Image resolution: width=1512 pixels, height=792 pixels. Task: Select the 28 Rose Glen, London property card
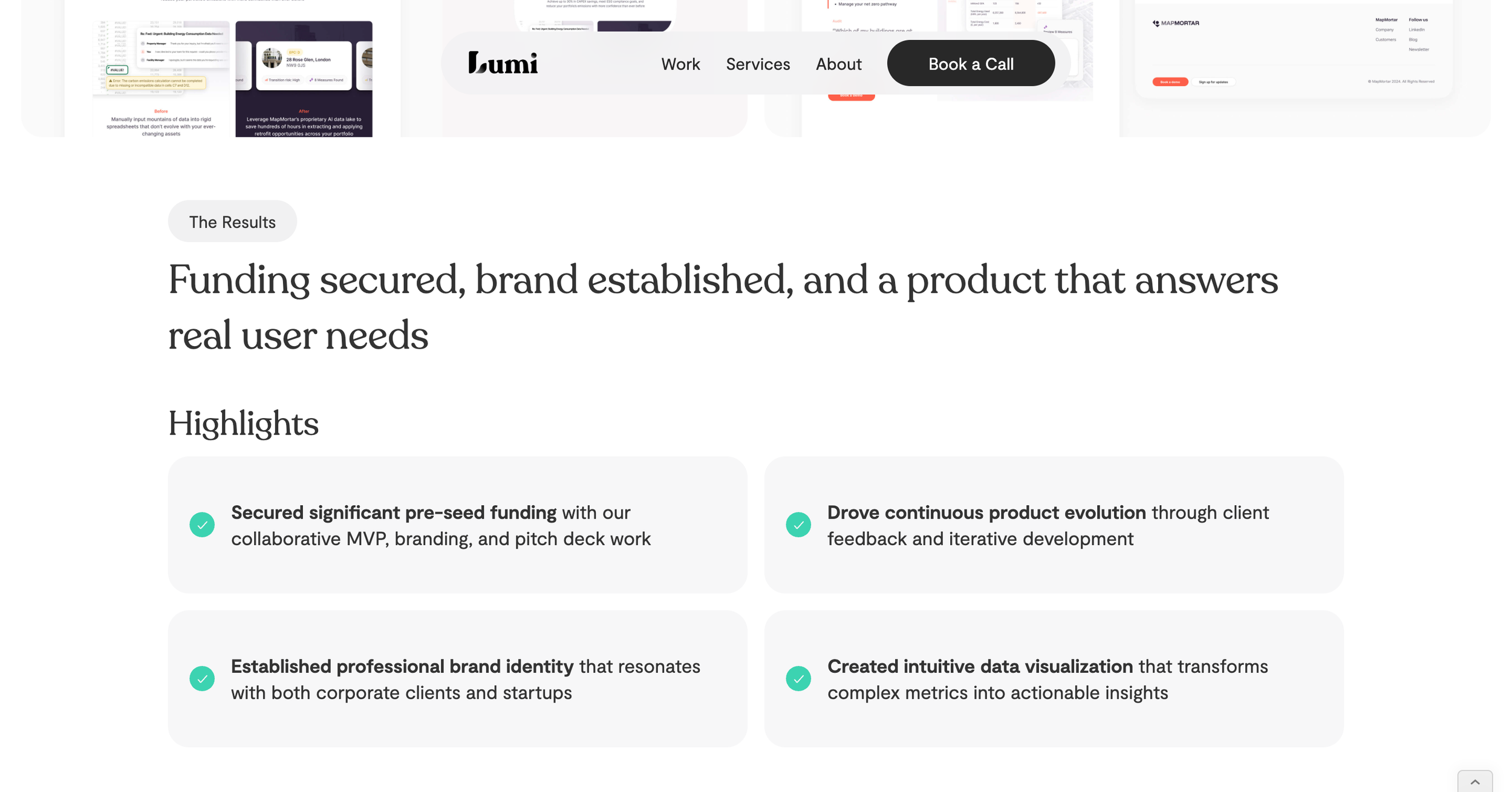coord(304,65)
